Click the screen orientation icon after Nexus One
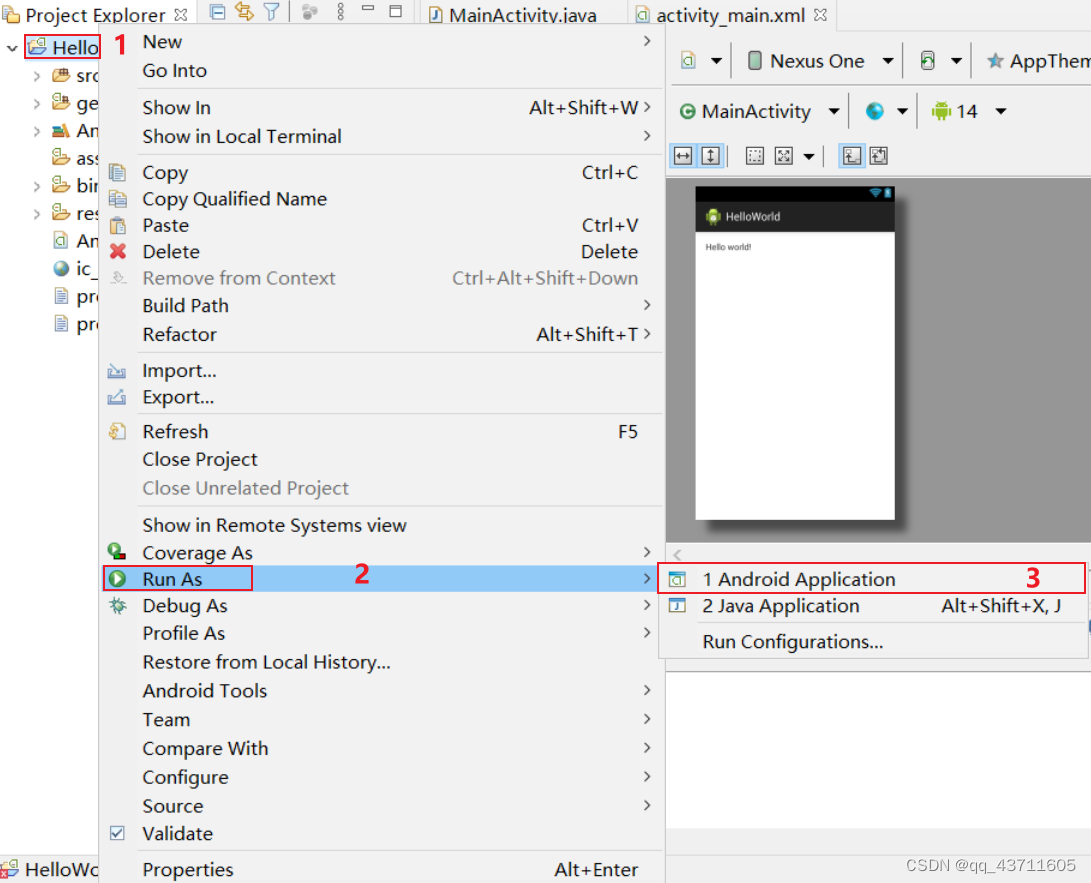This screenshot has height=883, width=1091. [x=928, y=61]
